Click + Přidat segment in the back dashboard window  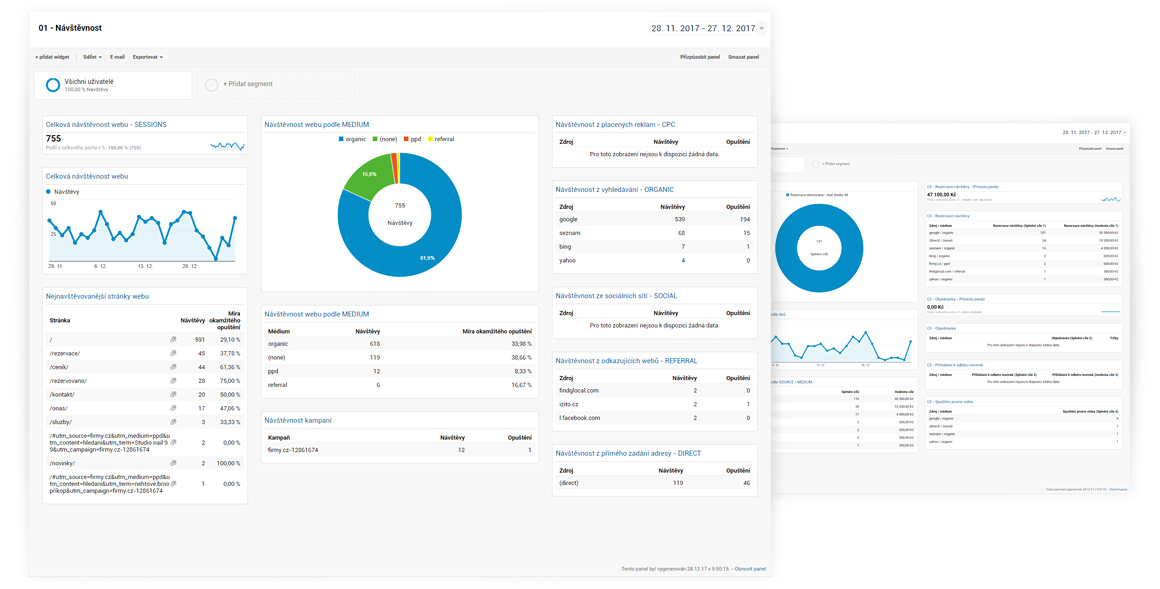(x=836, y=164)
